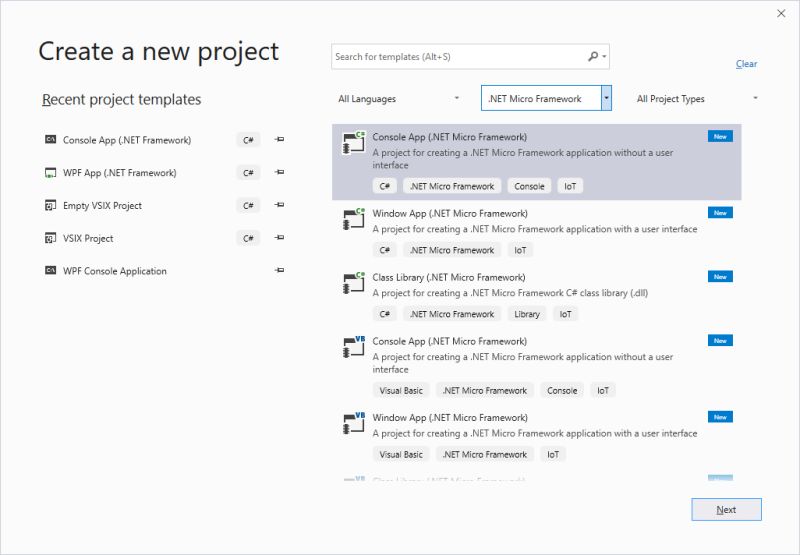
Task: Click the C# Console App Micro Framework template icon
Action: [353, 142]
